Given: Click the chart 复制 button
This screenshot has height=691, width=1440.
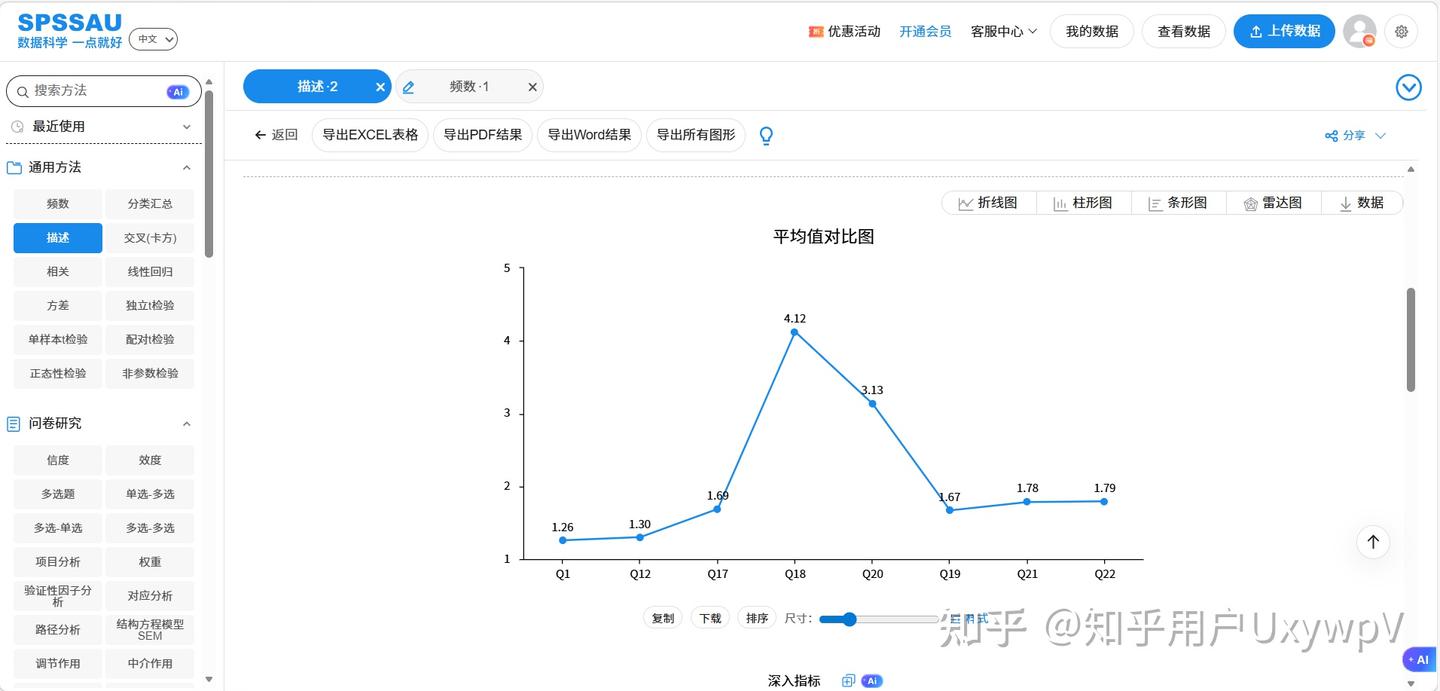Looking at the screenshot, I should tap(663, 619).
